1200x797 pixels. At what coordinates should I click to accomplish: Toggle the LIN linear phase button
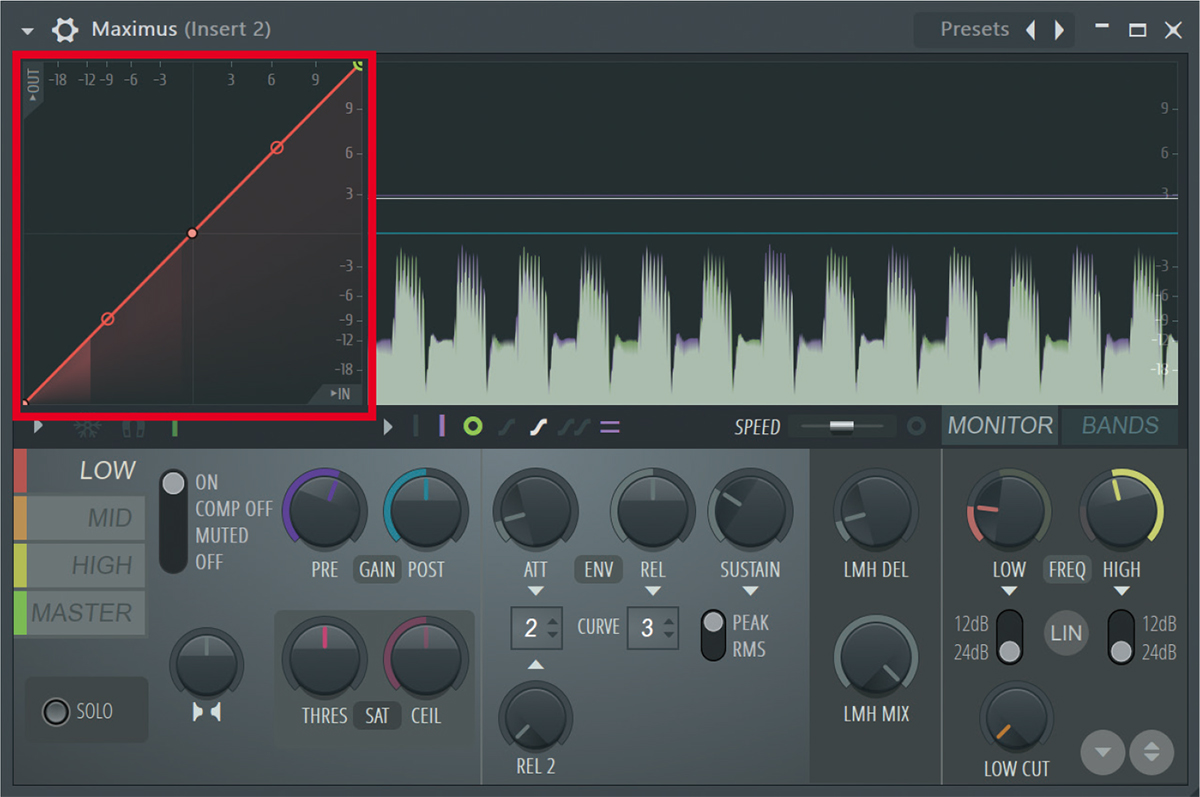coord(1067,634)
